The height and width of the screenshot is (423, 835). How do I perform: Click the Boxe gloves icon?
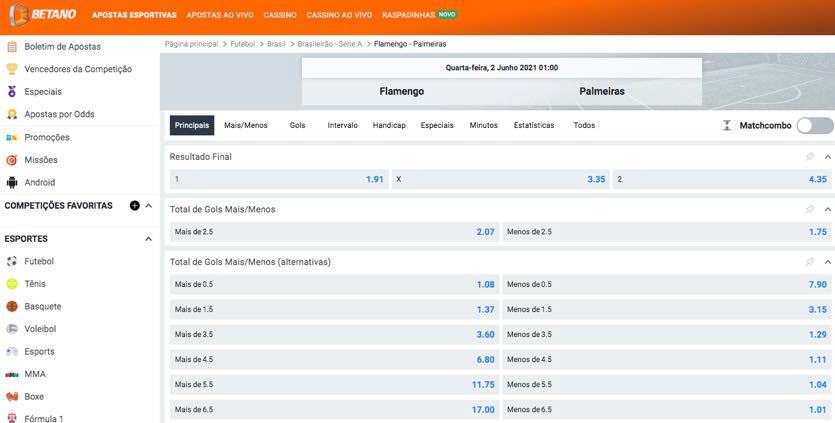click(x=12, y=396)
